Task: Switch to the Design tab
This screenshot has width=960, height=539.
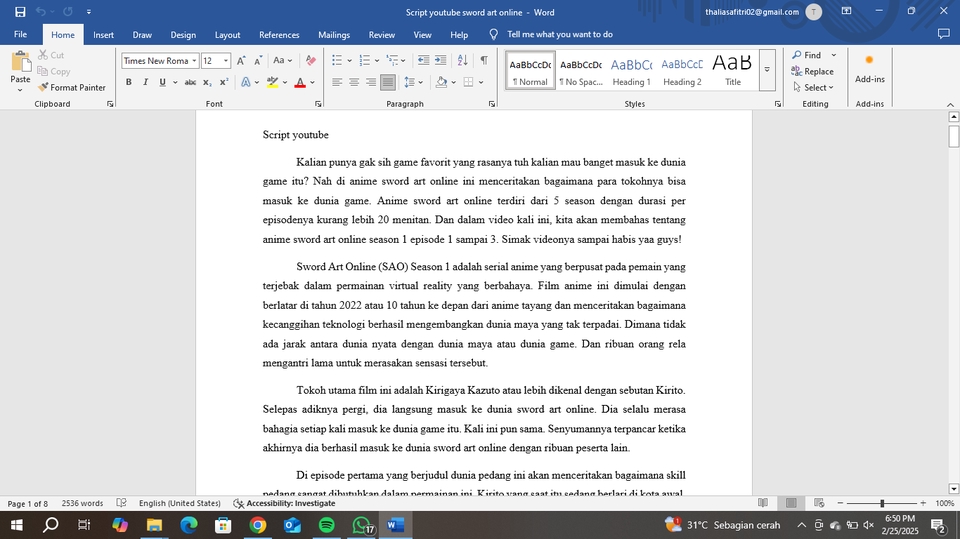Action: tap(183, 35)
